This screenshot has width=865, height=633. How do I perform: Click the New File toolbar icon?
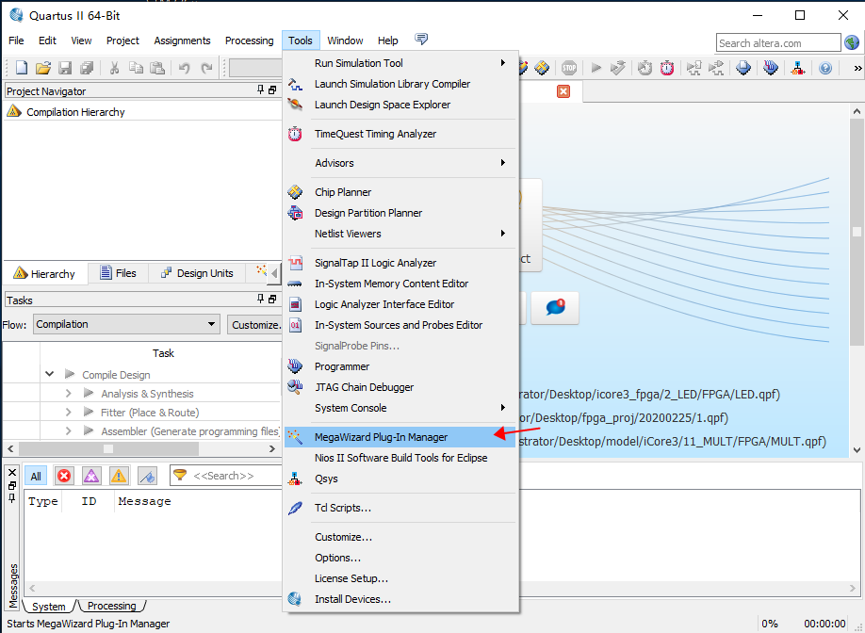pos(22,68)
